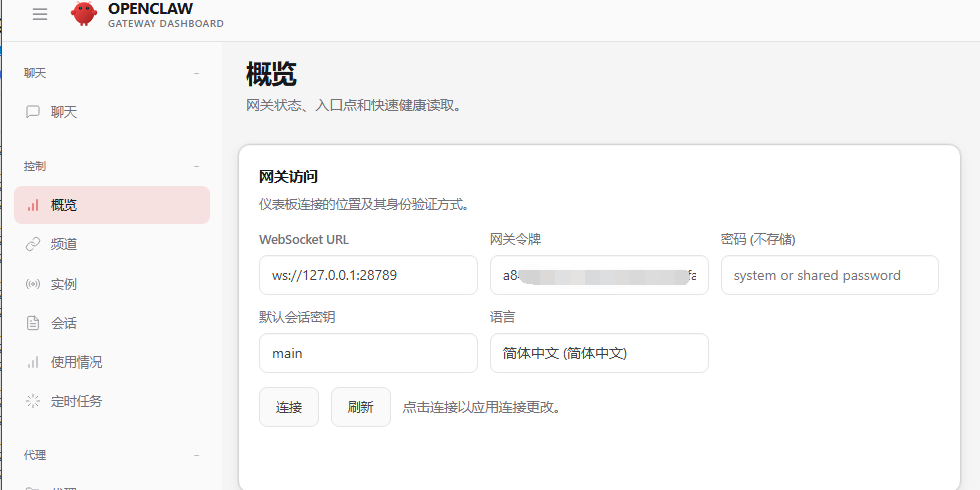
Task: Select the 概览 item in the sidebar
Action: tap(112, 205)
